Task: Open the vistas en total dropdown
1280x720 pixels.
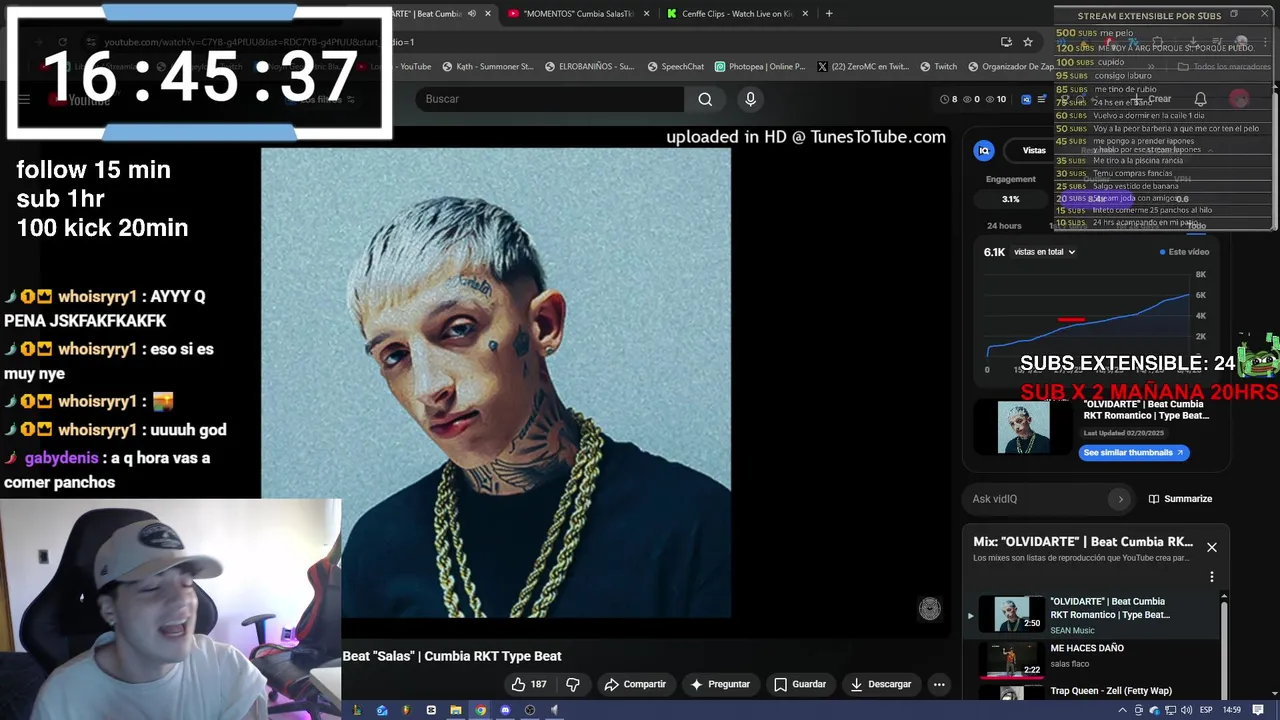Action: (x=1044, y=252)
